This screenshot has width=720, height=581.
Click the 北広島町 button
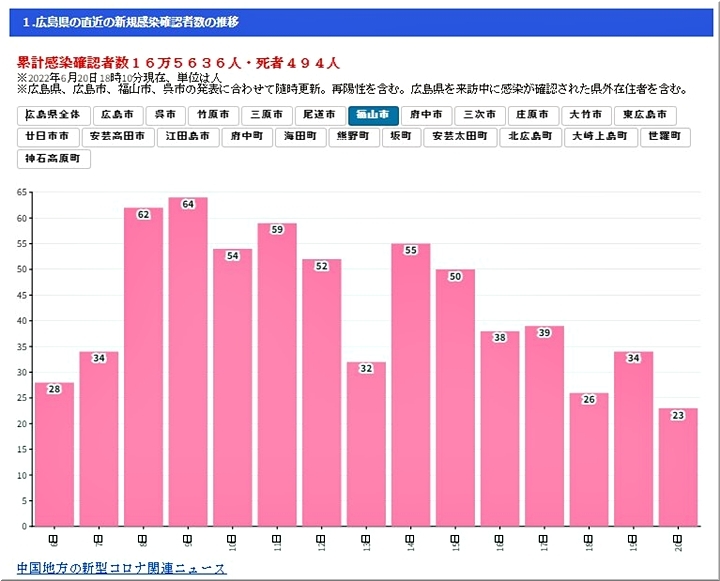pyautogui.click(x=531, y=137)
